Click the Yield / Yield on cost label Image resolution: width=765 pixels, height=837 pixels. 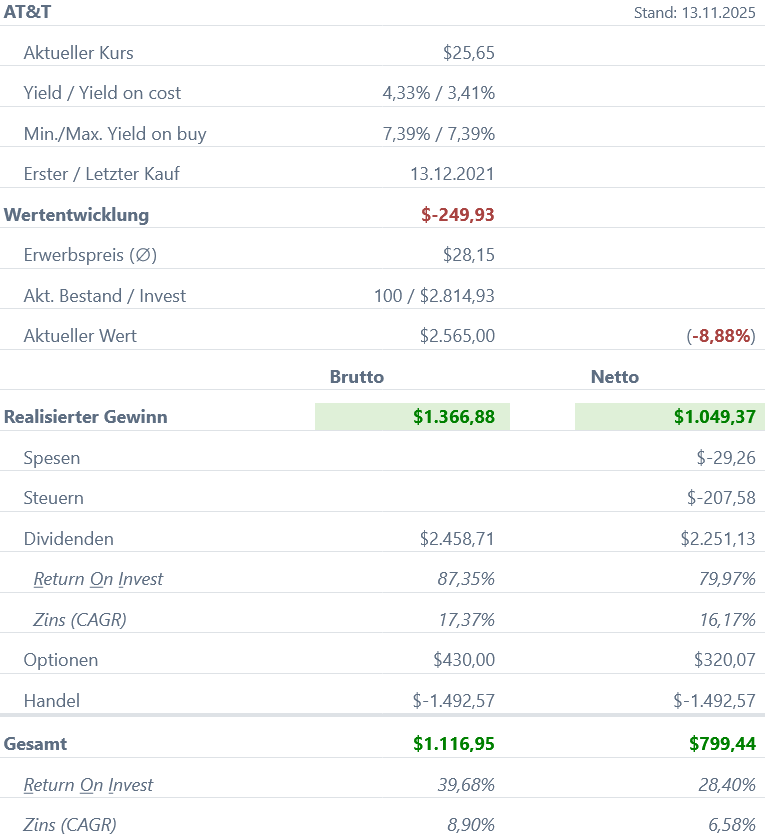(x=102, y=93)
